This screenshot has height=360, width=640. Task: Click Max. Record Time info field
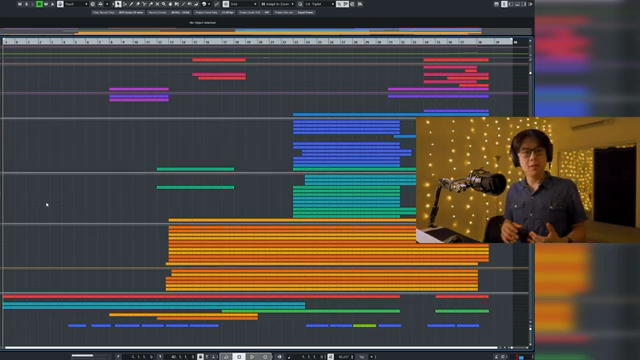(x=118, y=12)
